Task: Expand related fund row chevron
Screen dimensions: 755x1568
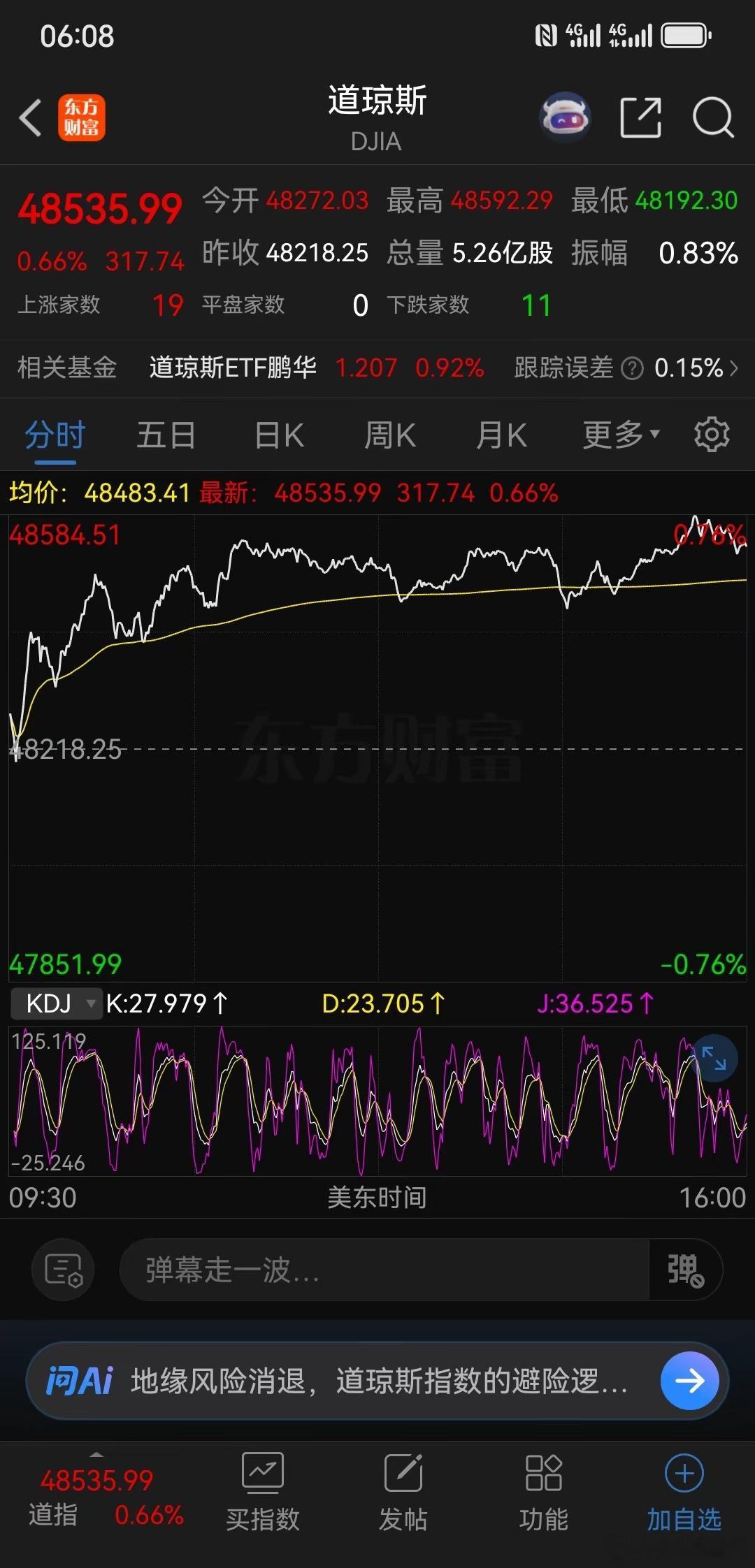Action: click(x=733, y=368)
